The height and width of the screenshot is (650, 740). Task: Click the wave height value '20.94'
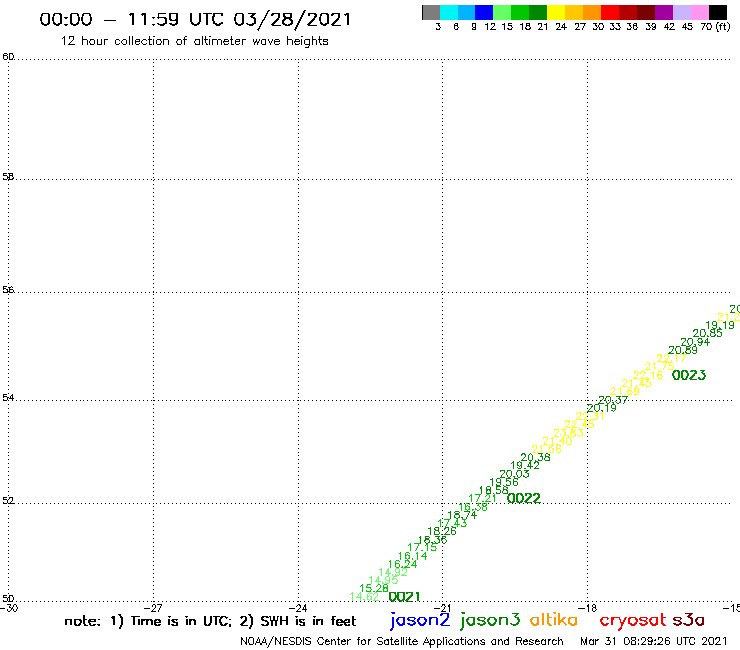[x=695, y=342]
